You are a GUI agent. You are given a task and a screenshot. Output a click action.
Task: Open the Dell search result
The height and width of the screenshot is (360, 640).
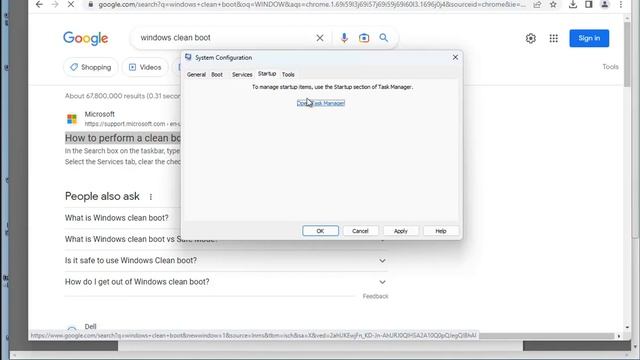point(90,327)
